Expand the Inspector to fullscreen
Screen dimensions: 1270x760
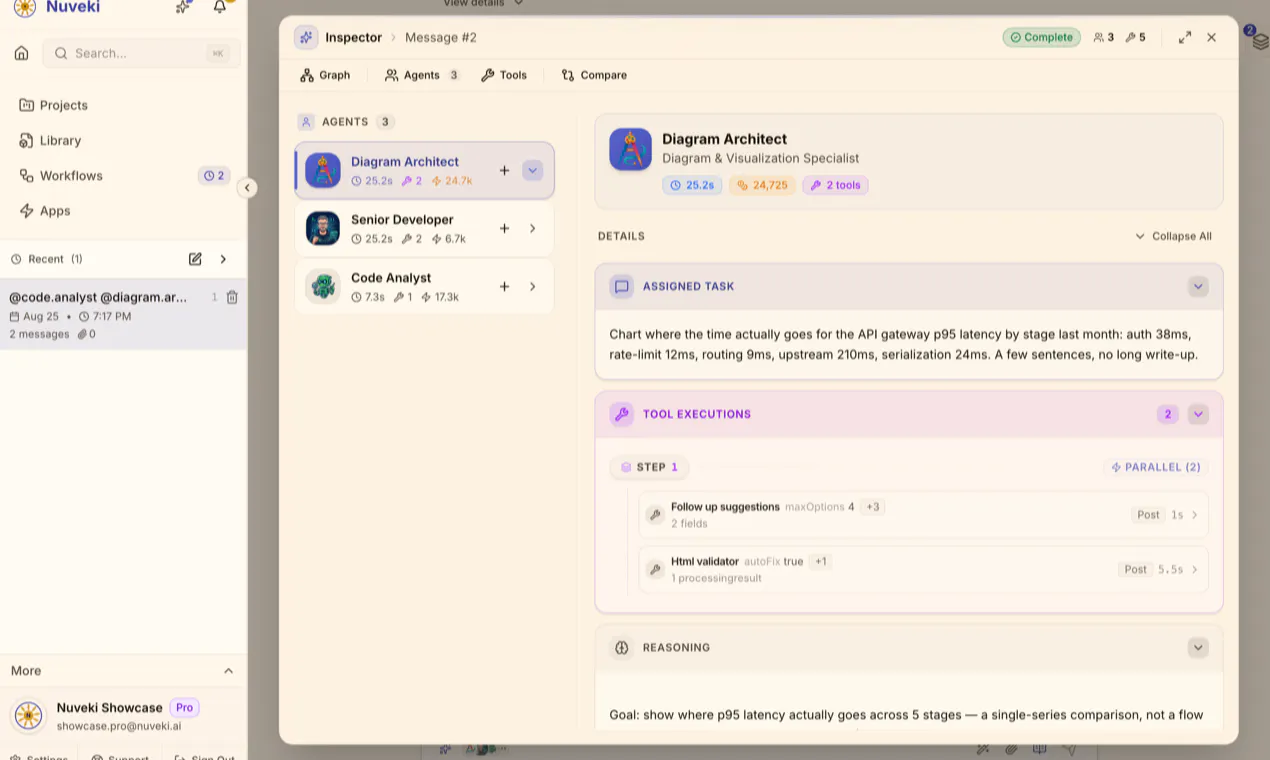click(1185, 37)
